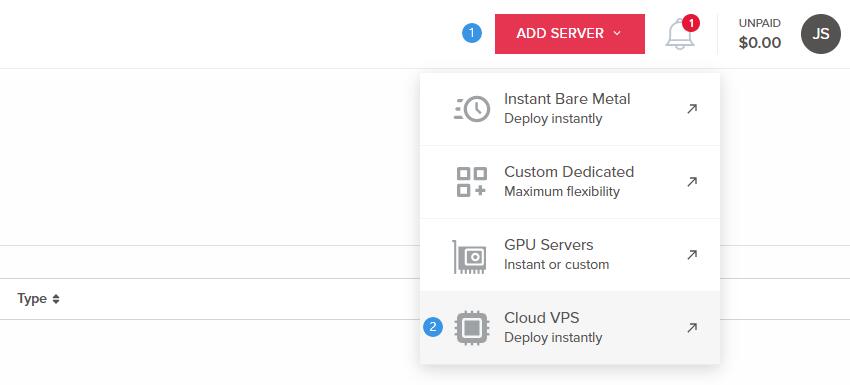Click the Cloud VPS chip icon
850x385 pixels.
click(472, 328)
